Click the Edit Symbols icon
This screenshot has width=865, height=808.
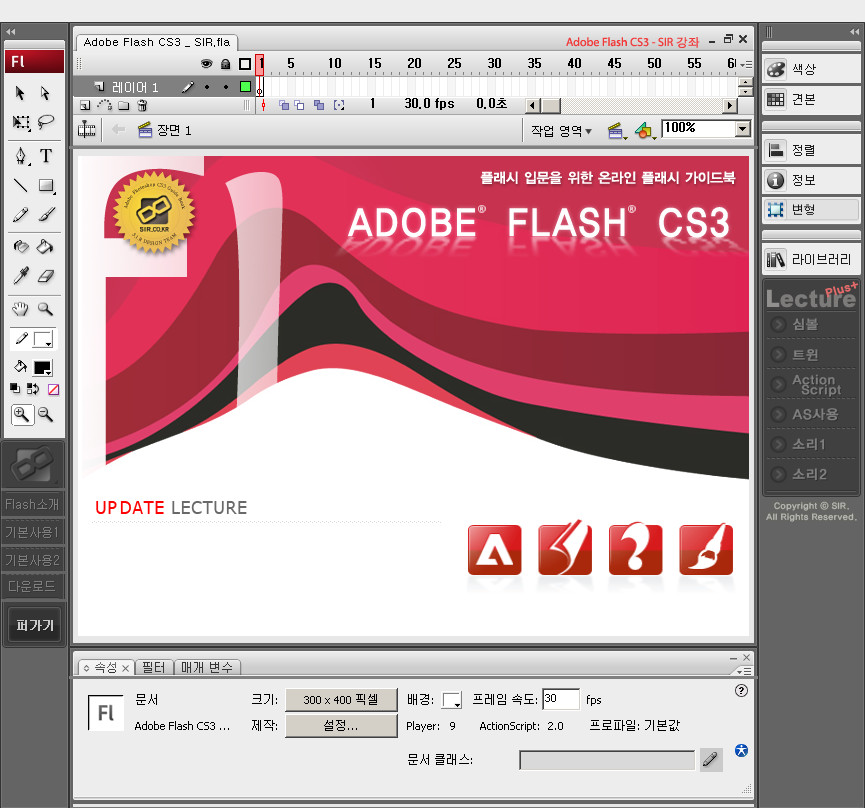[x=644, y=131]
